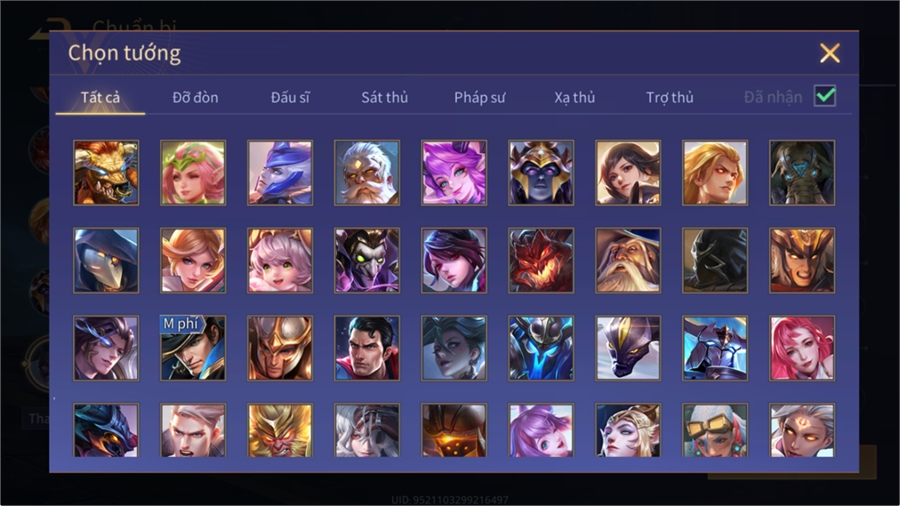Toggle the Đã nhận checkbox
The image size is (900, 506).
[x=825, y=96]
